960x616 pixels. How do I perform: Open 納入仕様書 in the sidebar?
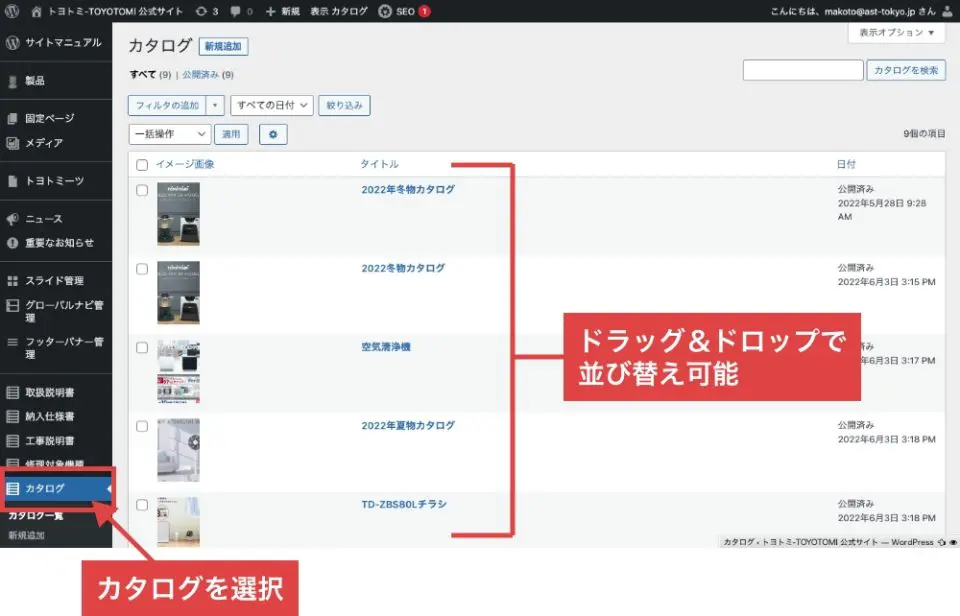tap(56, 416)
